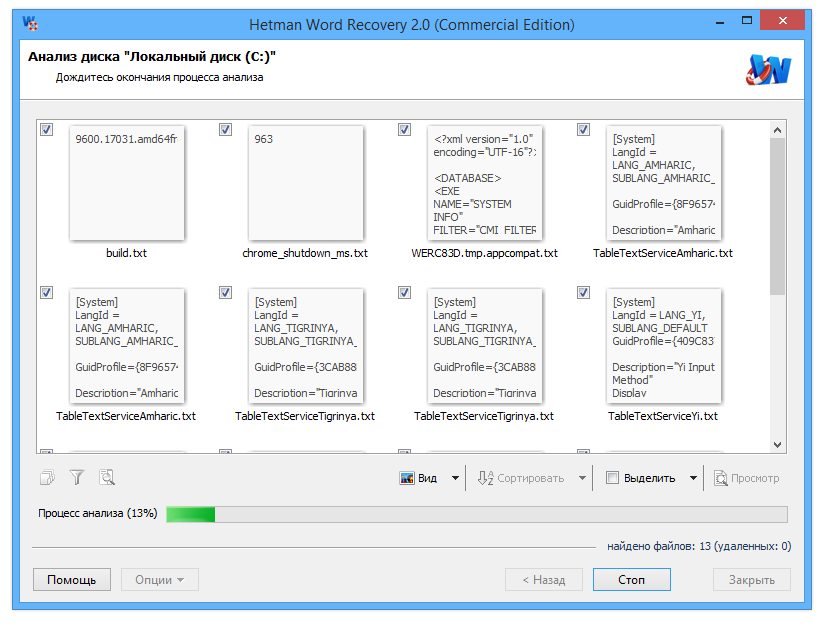The image size is (832, 629).
Task: Click the WERC83D.tmp.appcompat.txt file name
Action: [x=484, y=253]
